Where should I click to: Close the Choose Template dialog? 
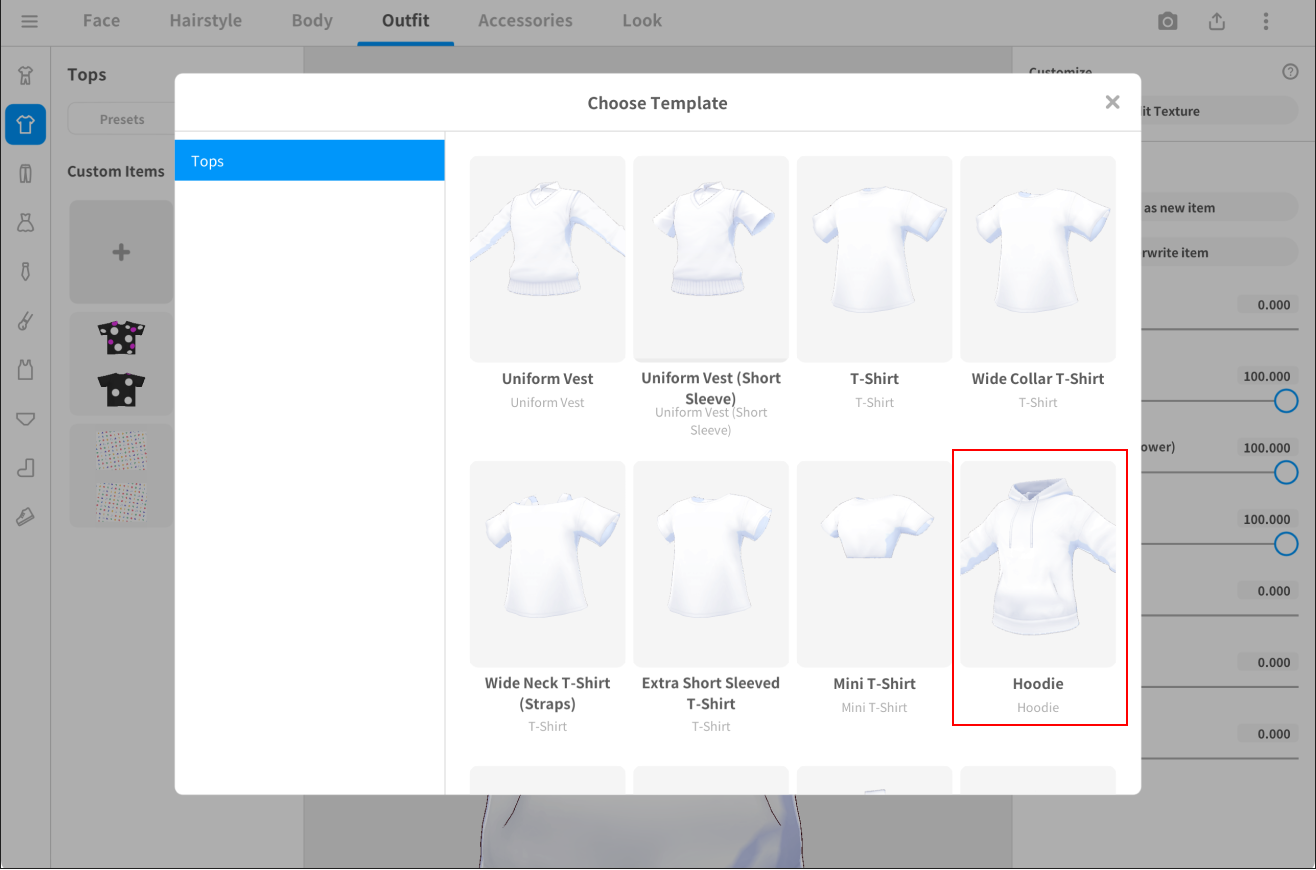pos(1112,102)
